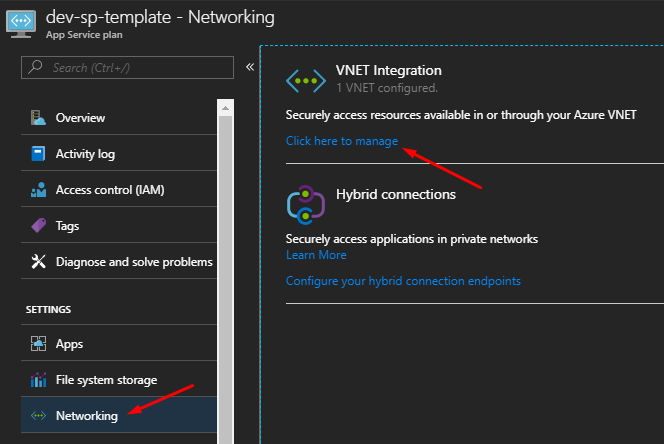Image resolution: width=664 pixels, height=444 pixels.
Task: Click the VNET Integration icon
Action: 305,79
